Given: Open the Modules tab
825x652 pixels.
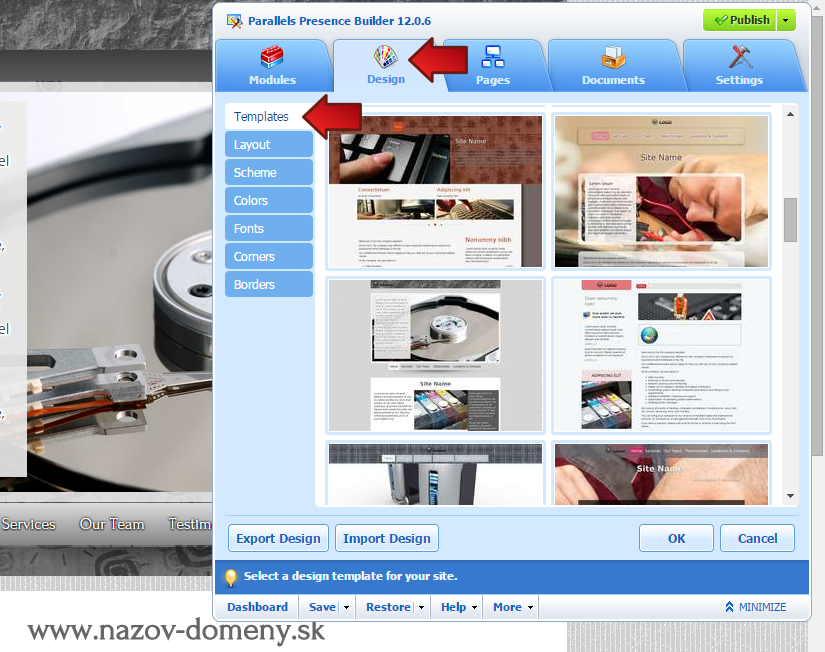Looking at the screenshot, I should (x=272, y=66).
